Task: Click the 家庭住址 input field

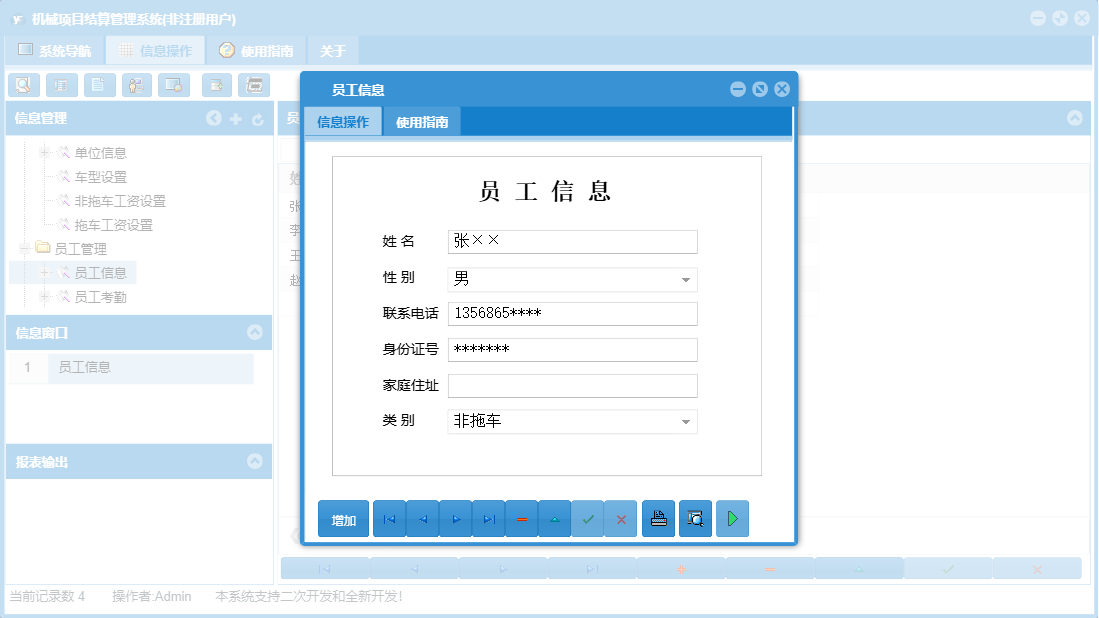Action: (572, 385)
